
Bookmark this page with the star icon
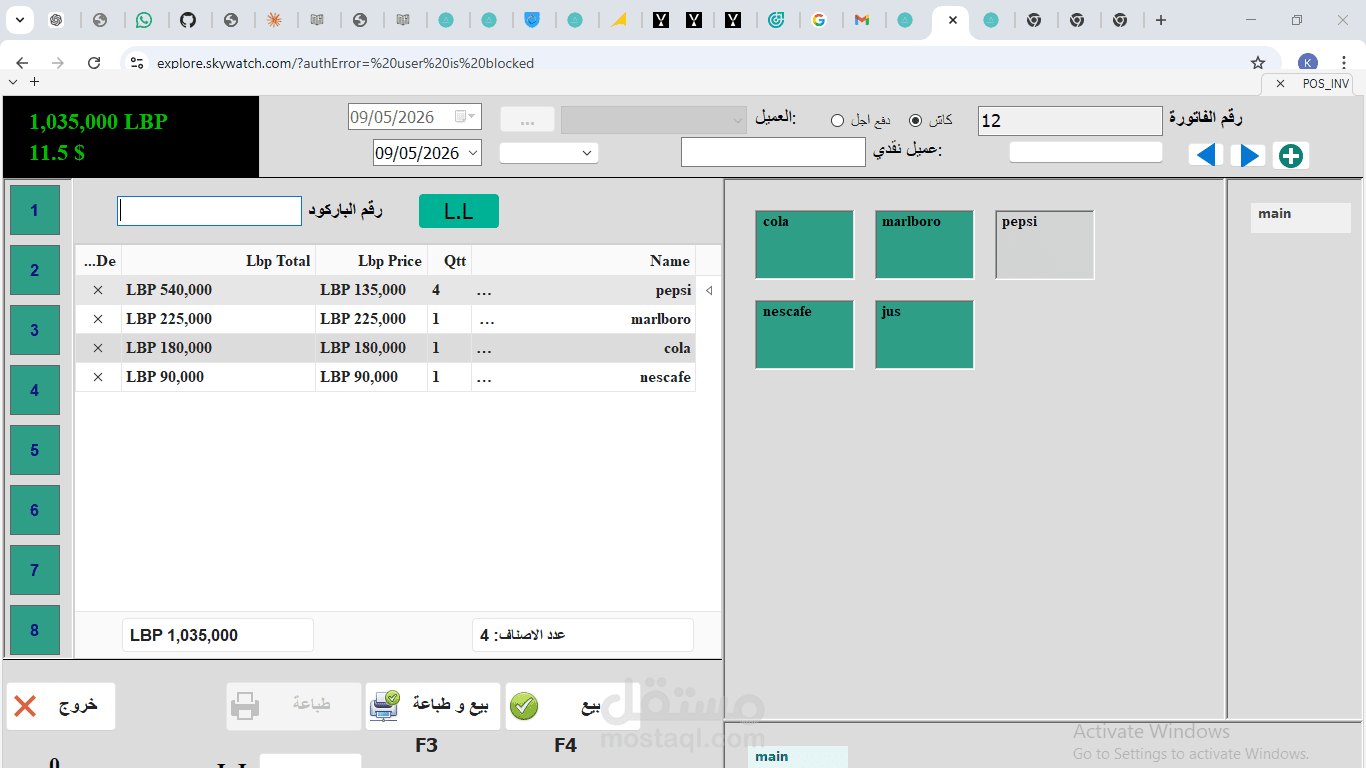pyautogui.click(x=1258, y=63)
